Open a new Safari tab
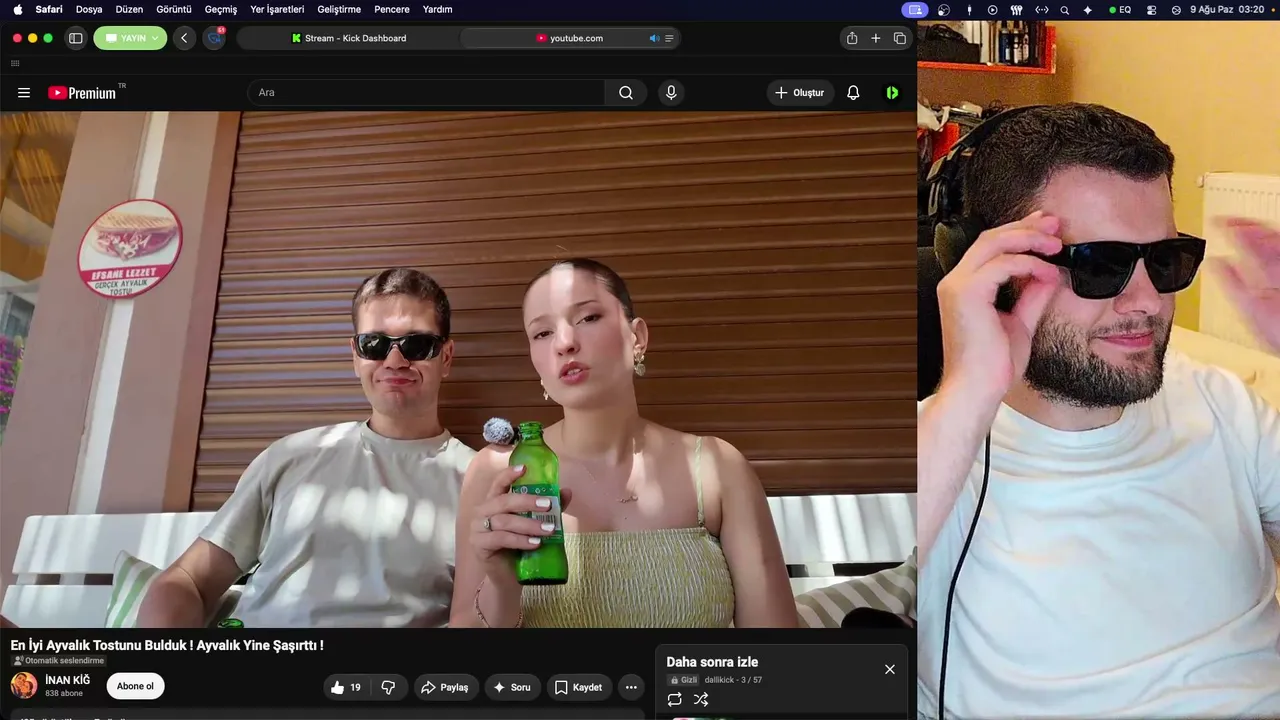 pos(876,38)
